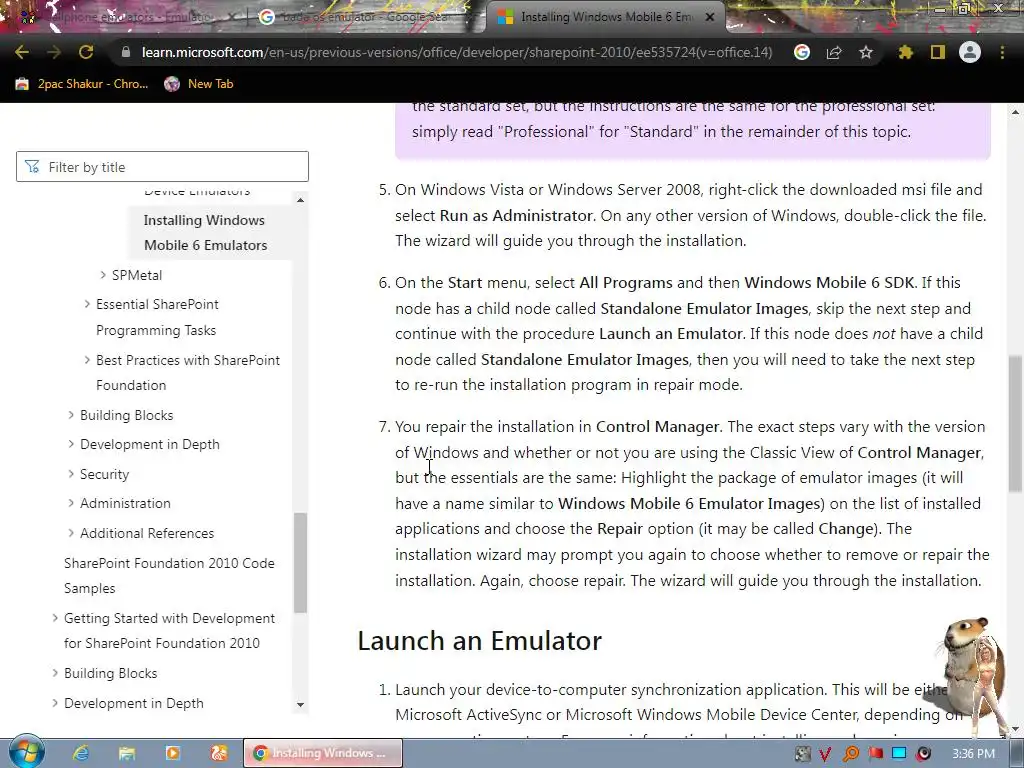Open Getting Started with Development item
Viewport: 1024px width, 768px height.
coord(169,630)
